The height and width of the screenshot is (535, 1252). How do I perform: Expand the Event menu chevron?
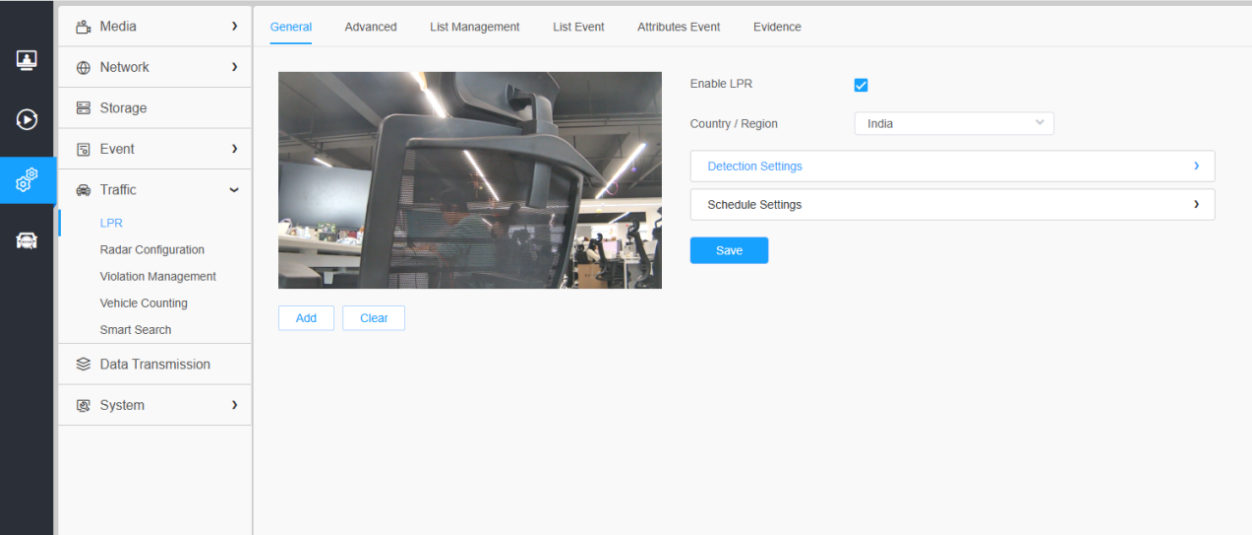coord(234,149)
